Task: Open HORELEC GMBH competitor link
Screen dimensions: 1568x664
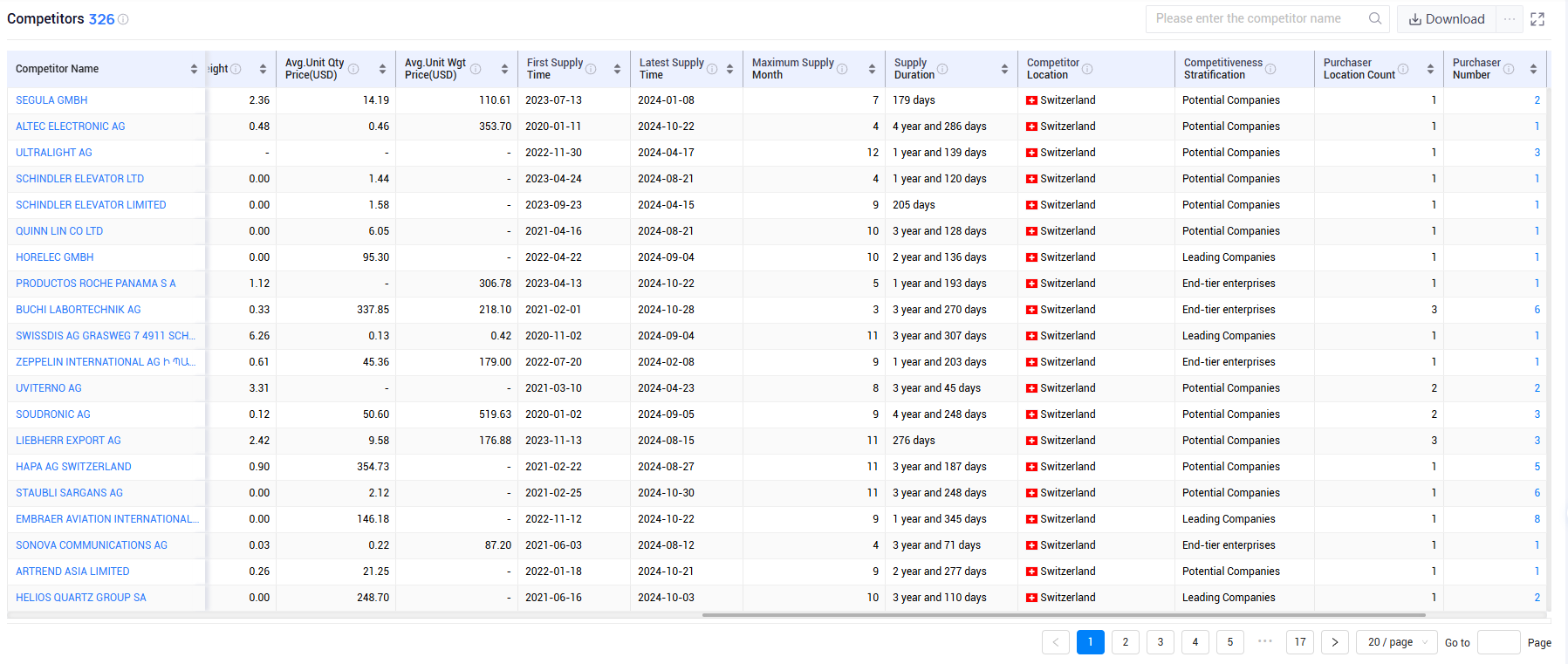Action: point(55,257)
